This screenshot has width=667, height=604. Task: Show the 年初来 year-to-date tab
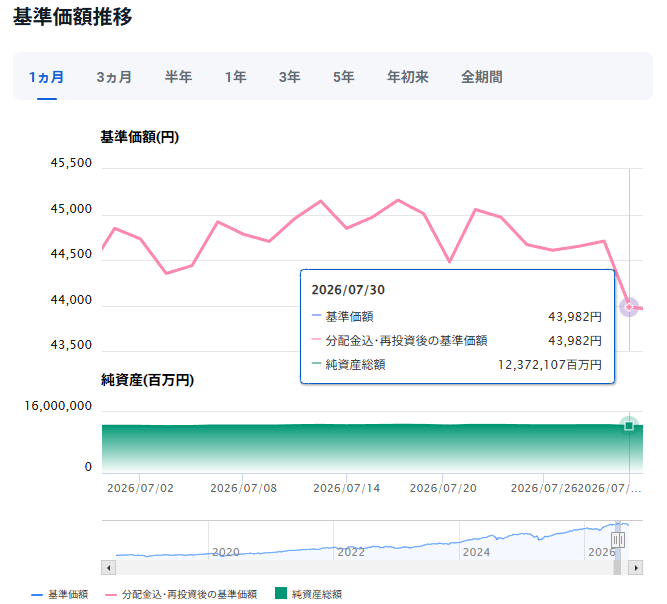pyautogui.click(x=408, y=77)
